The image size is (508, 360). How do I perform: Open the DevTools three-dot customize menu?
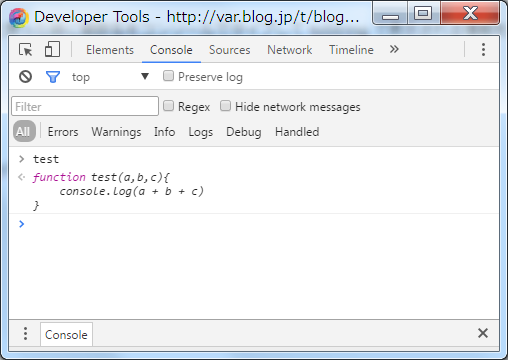point(483,50)
